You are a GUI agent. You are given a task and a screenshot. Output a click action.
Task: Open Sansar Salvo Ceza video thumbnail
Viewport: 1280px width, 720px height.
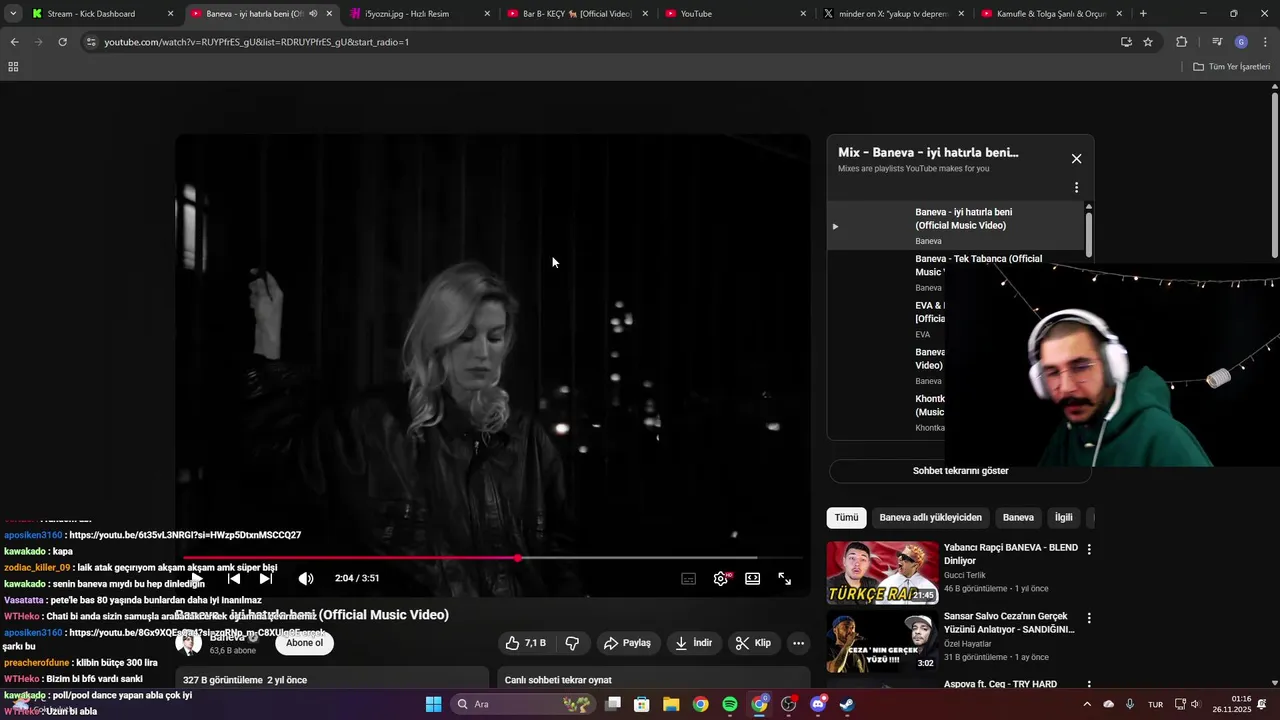click(x=882, y=642)
